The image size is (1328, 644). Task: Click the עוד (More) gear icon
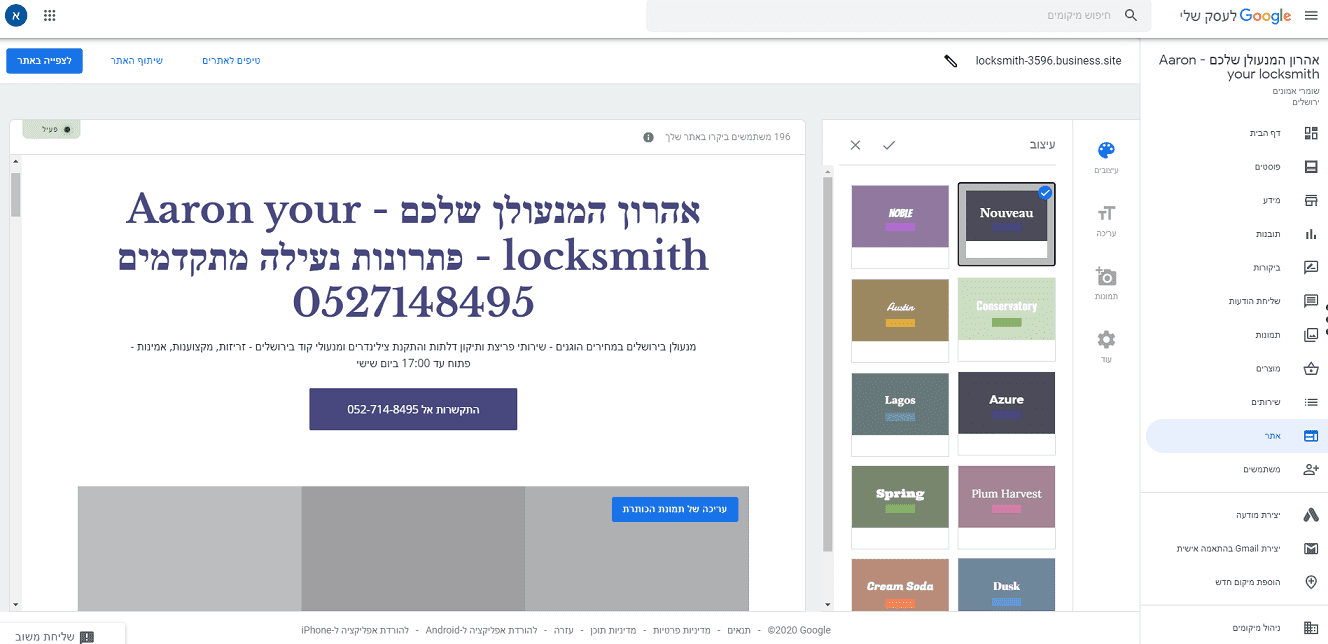click(x=1105, y=340)
